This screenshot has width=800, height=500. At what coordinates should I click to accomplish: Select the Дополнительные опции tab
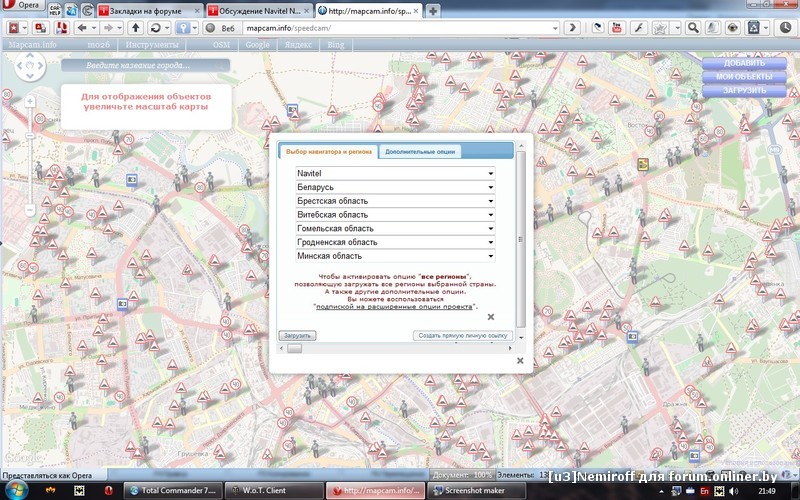point(420,152)
